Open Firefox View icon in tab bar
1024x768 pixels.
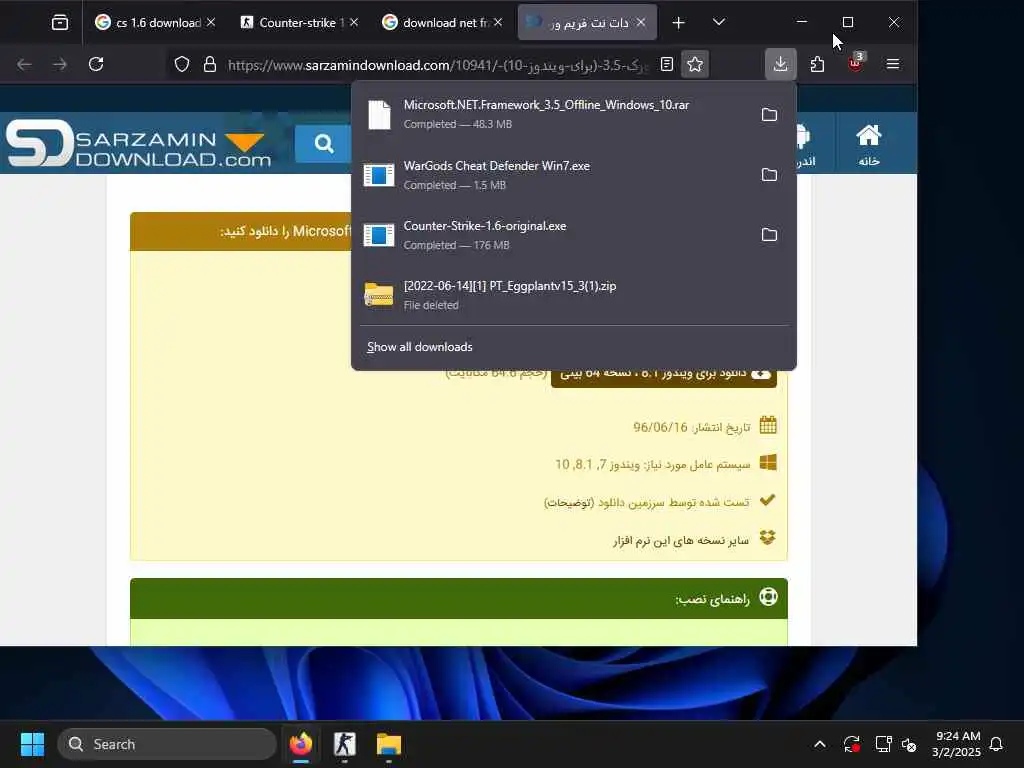[59, 23]
